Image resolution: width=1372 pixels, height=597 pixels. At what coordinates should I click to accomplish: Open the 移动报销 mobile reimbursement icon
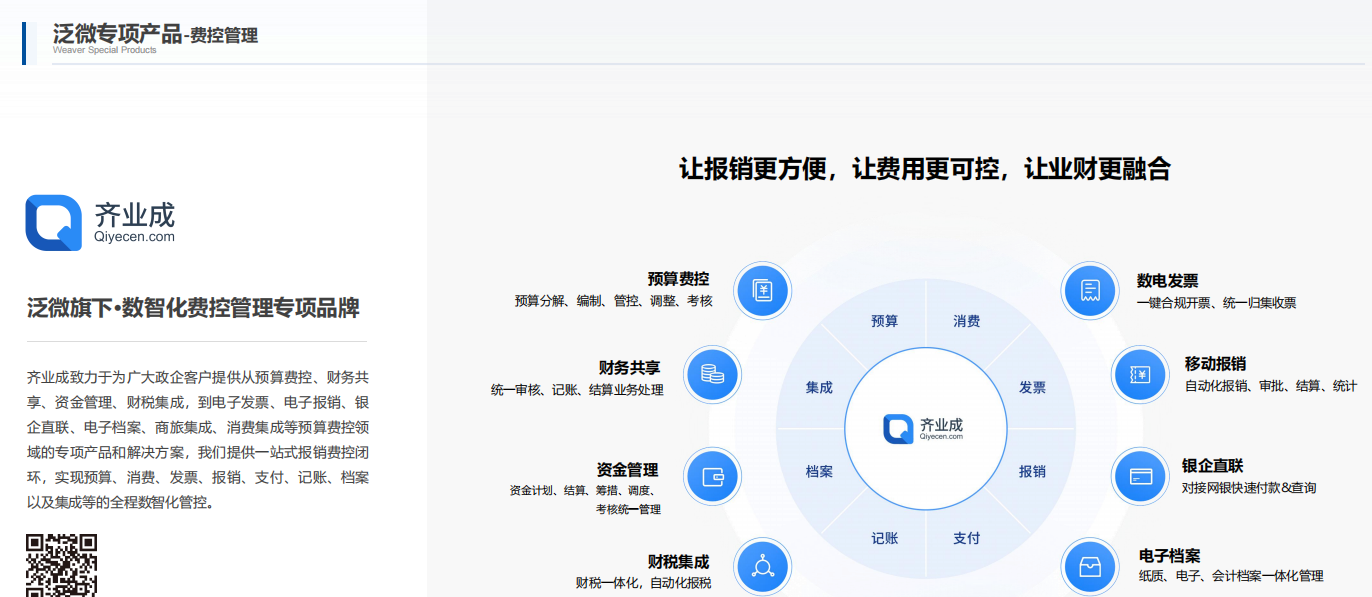(1140, 375)
